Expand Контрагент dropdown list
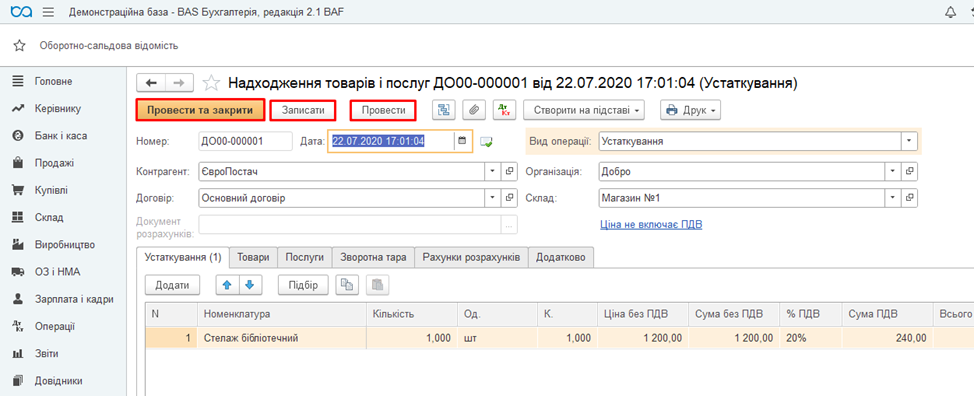 point(492,171)
